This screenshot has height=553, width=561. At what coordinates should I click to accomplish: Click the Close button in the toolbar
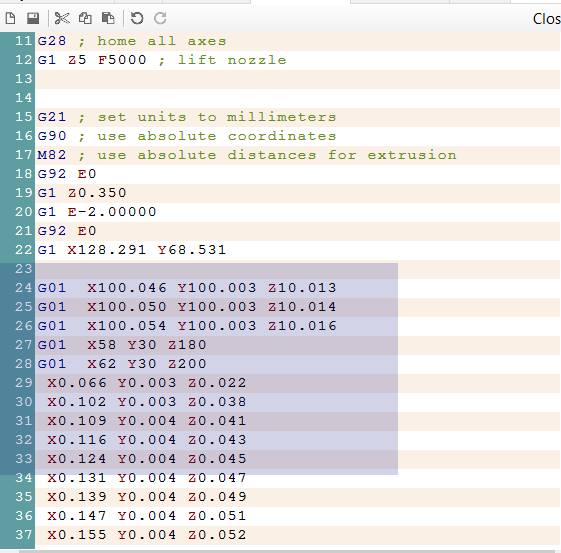[546, 19]
